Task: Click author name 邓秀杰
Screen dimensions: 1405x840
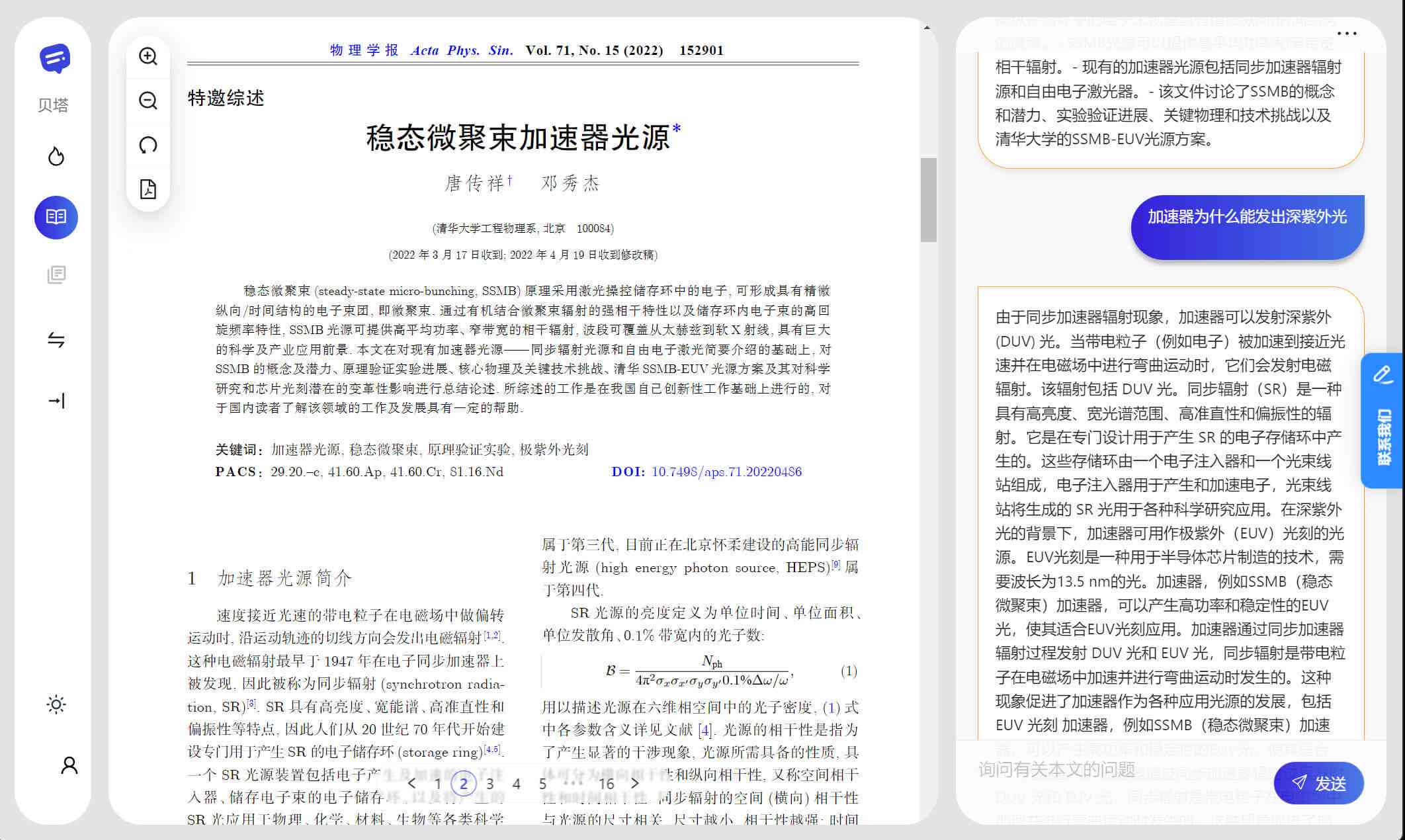Action: coord(570,183)
